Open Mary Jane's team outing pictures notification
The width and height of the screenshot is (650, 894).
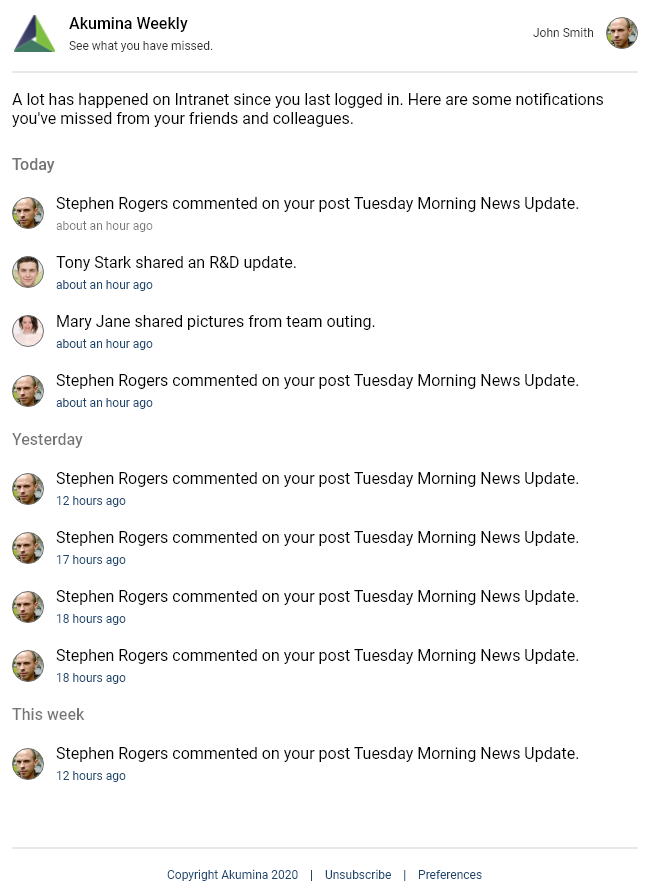215,322
